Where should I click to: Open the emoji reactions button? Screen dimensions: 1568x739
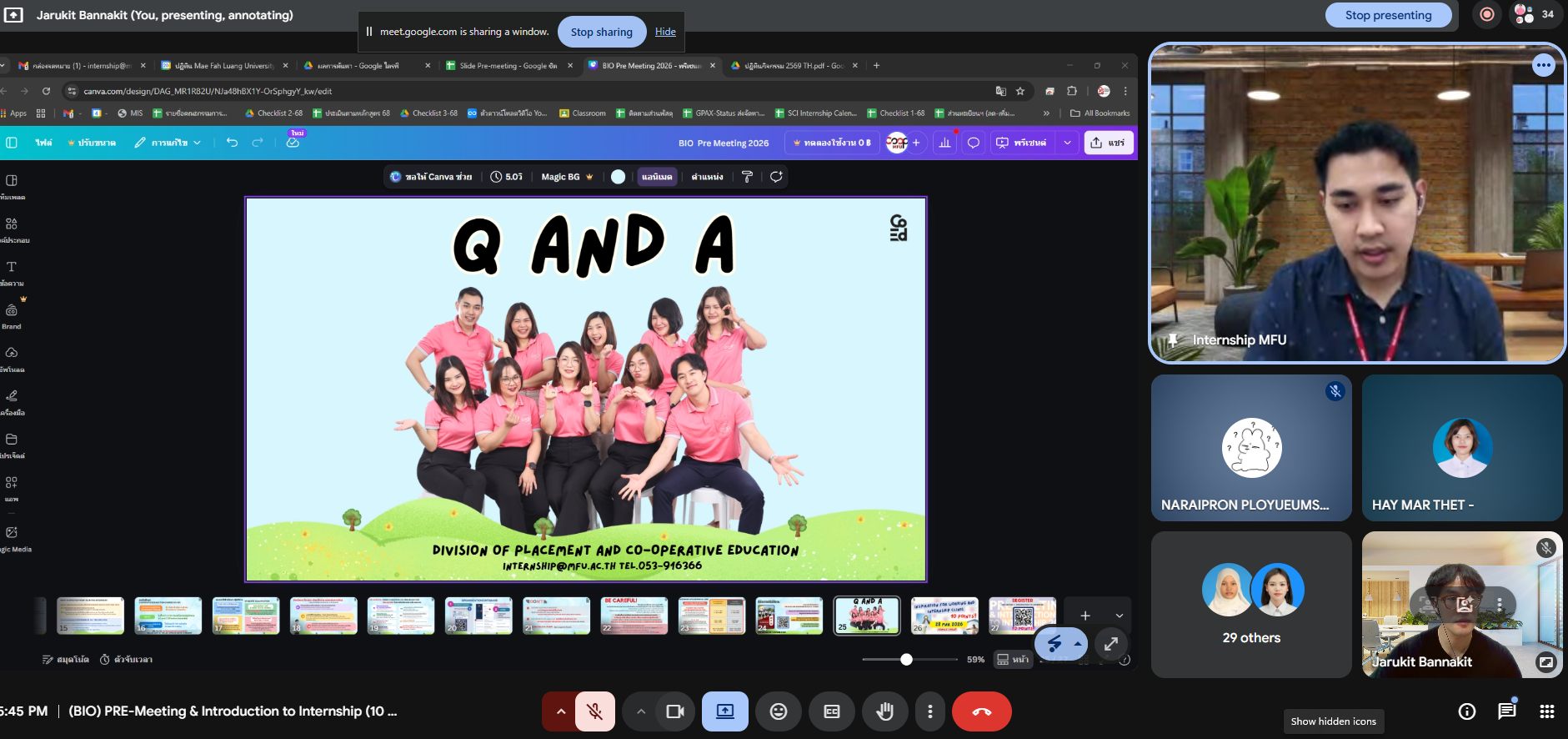coord(778,711)
